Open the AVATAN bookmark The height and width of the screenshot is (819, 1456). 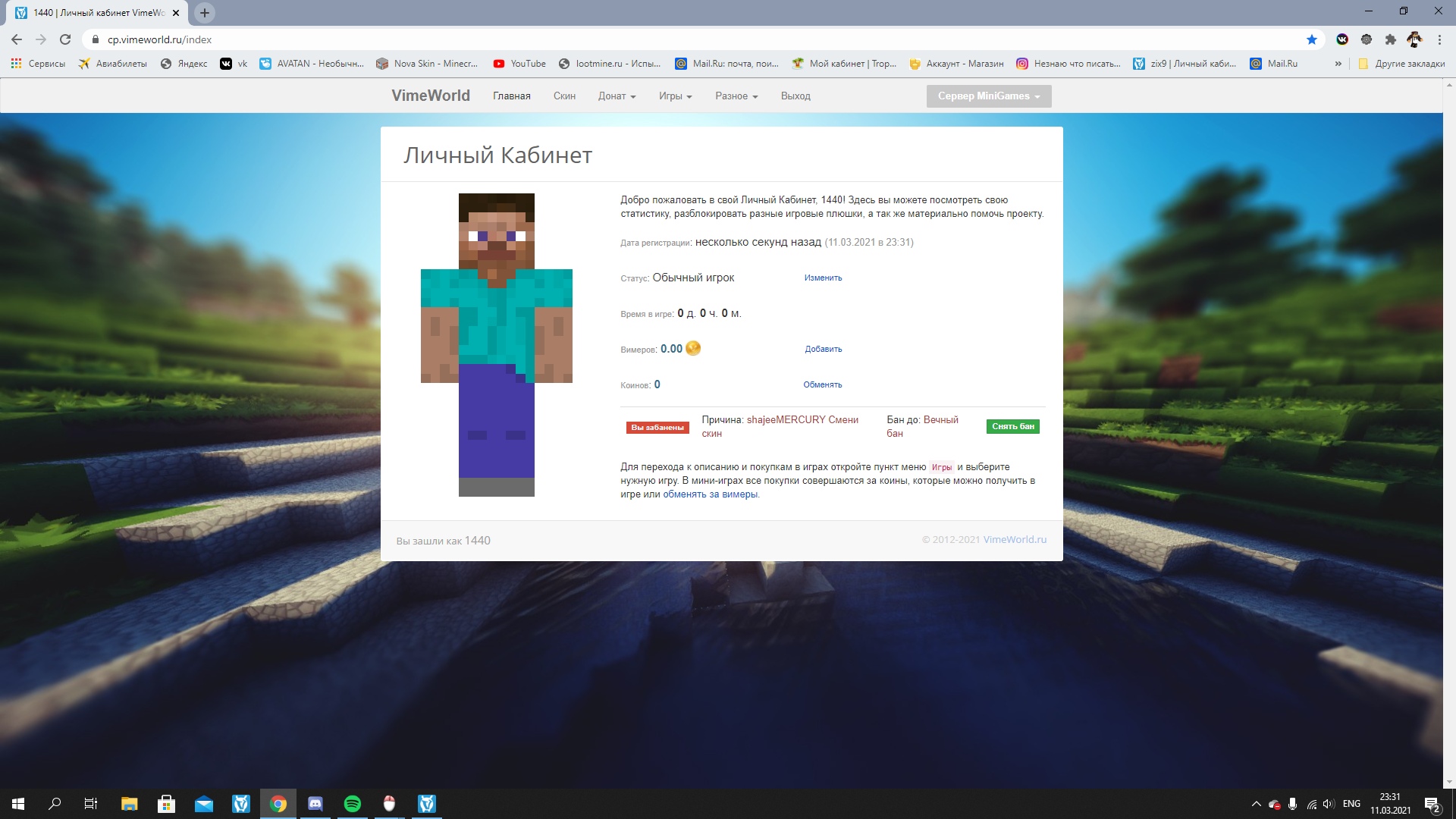click(312, 64)
